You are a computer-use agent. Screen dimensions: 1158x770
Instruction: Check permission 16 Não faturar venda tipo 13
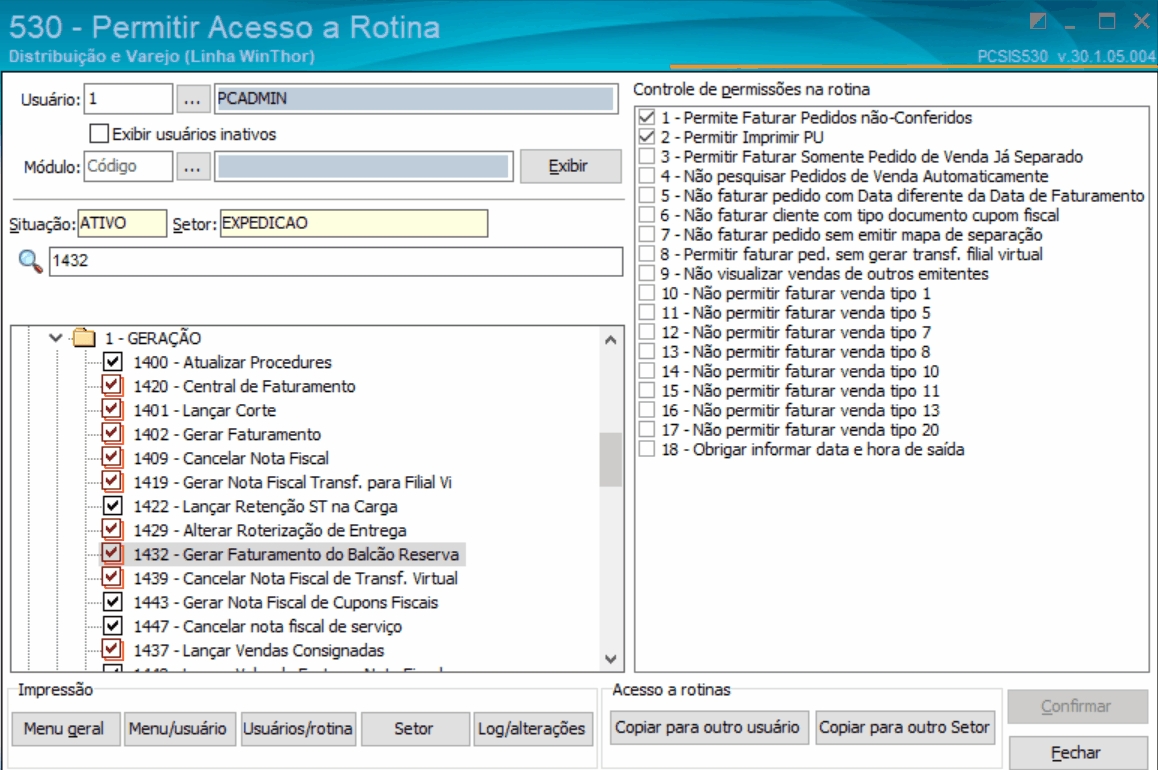647,410
